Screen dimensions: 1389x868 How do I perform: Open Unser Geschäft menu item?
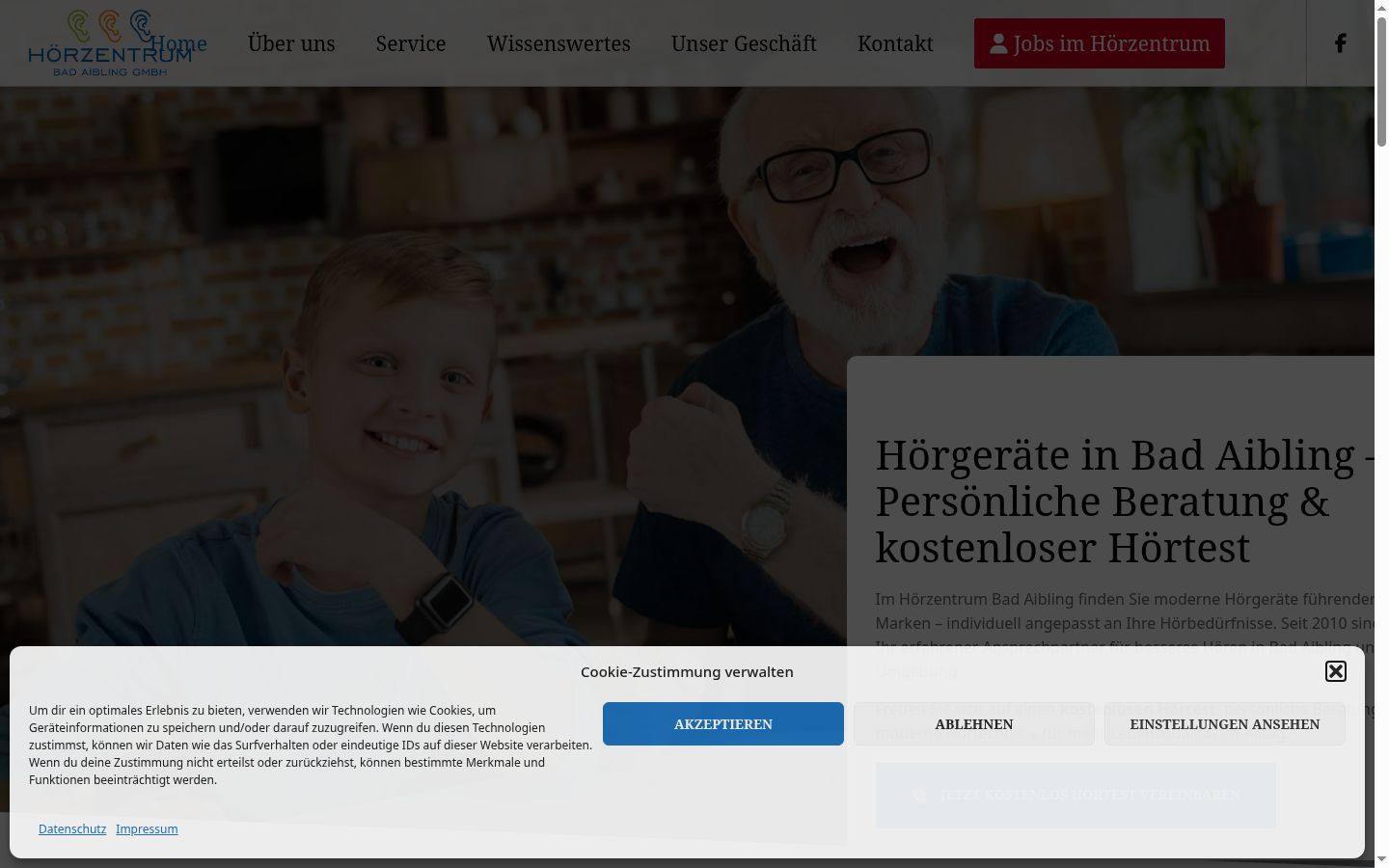744,43
